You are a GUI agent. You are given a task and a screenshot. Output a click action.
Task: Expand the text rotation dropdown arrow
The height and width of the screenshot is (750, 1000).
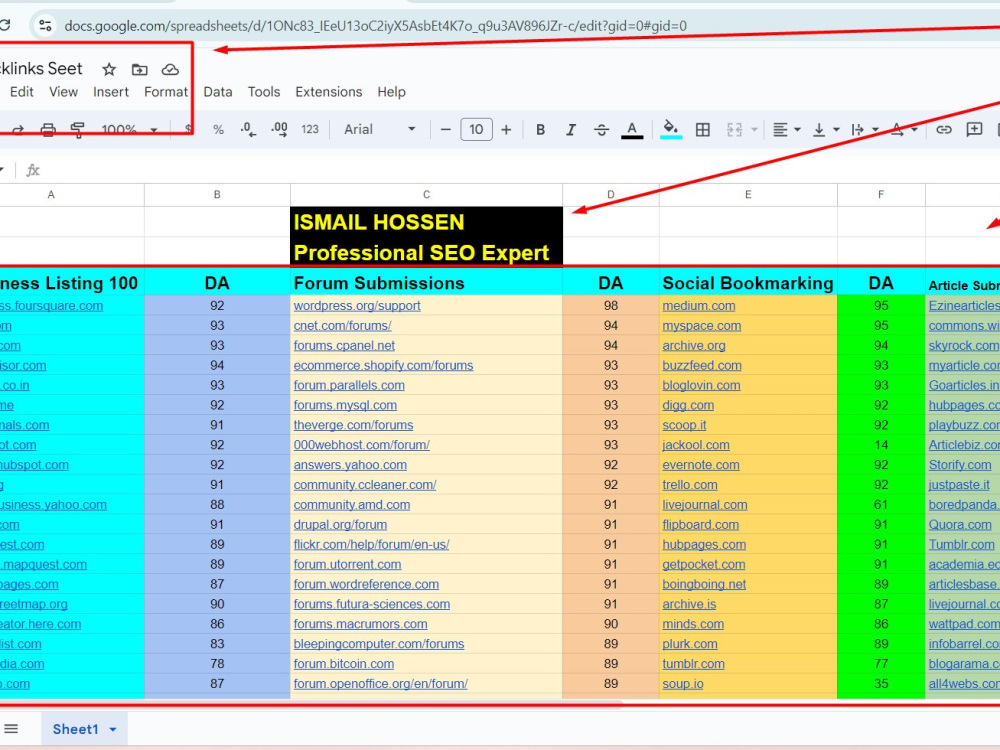[915, 130]
